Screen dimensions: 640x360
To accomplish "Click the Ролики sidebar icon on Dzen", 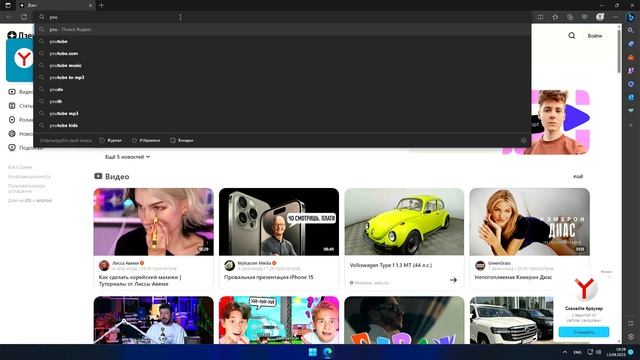I will [x=12, y=120].
